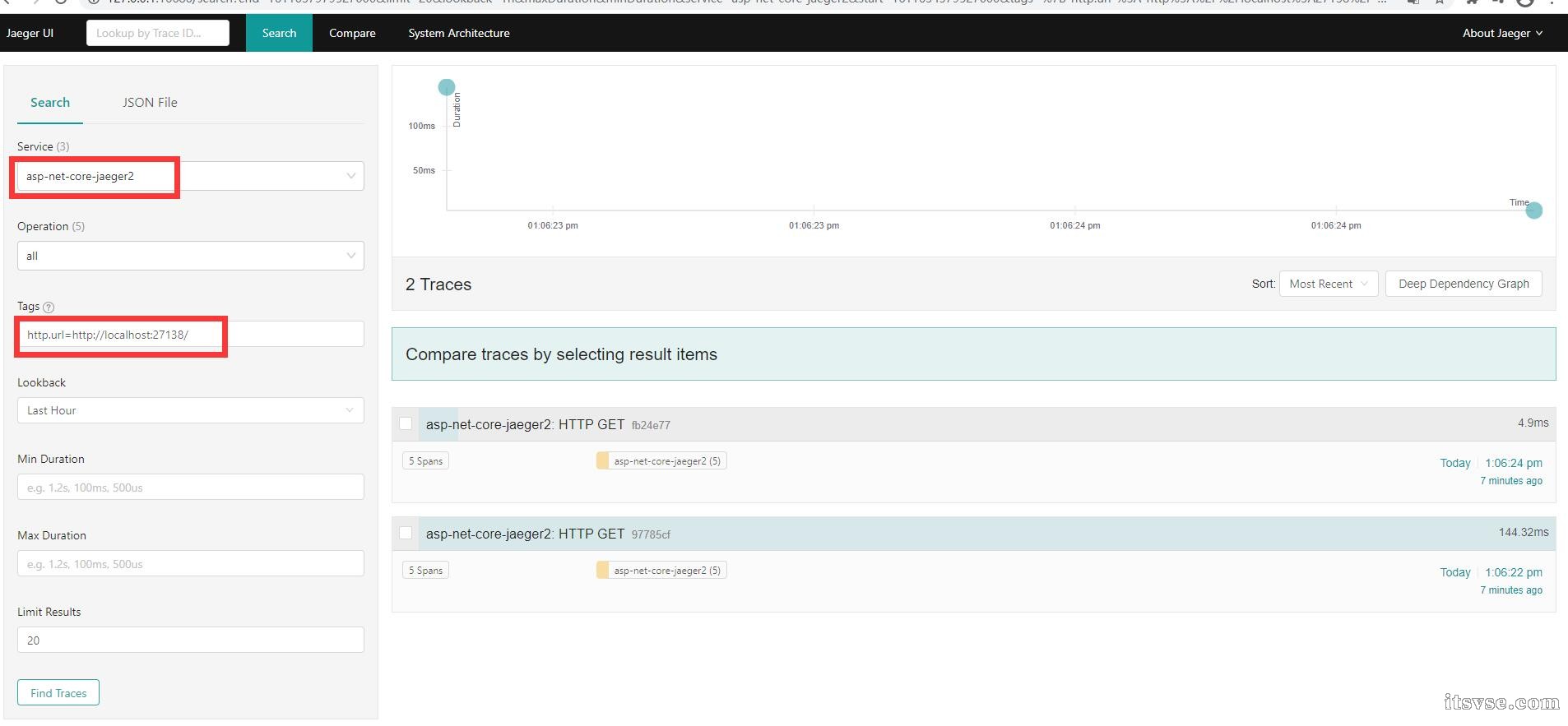
Task: Click the service tag in the fb24e77 trace row
Action: pyautogui.click(x=661, y=461)
